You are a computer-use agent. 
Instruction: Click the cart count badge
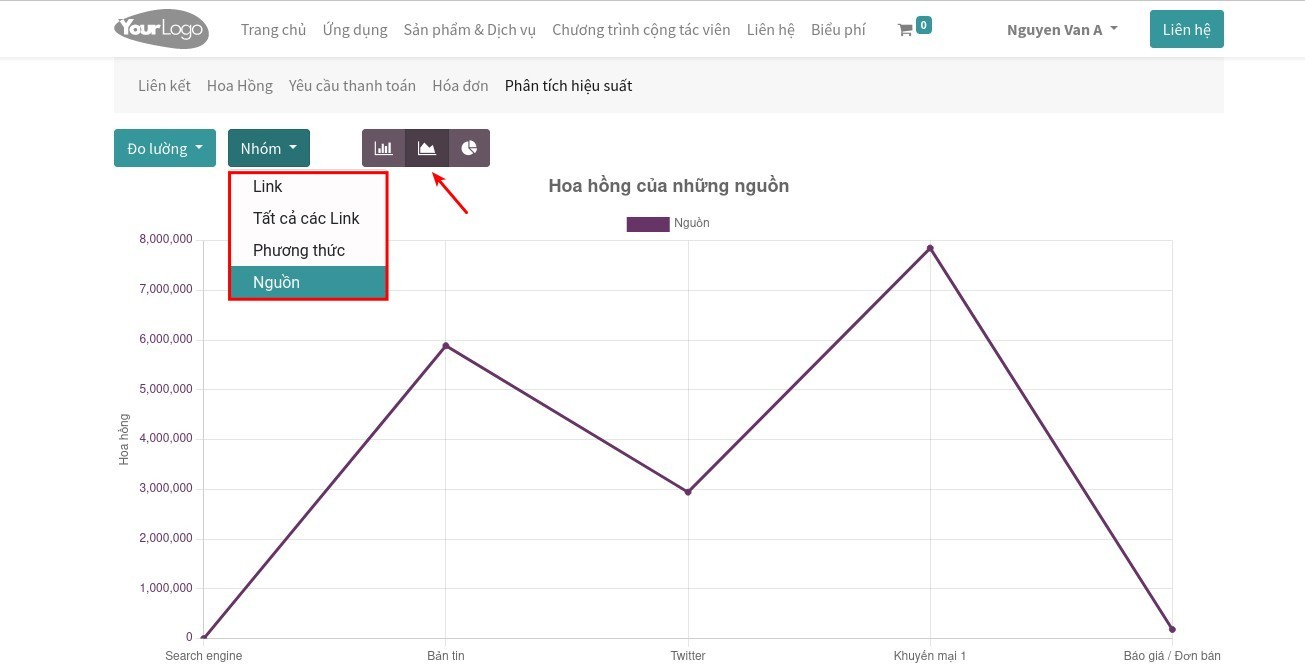tap(924, 24)
